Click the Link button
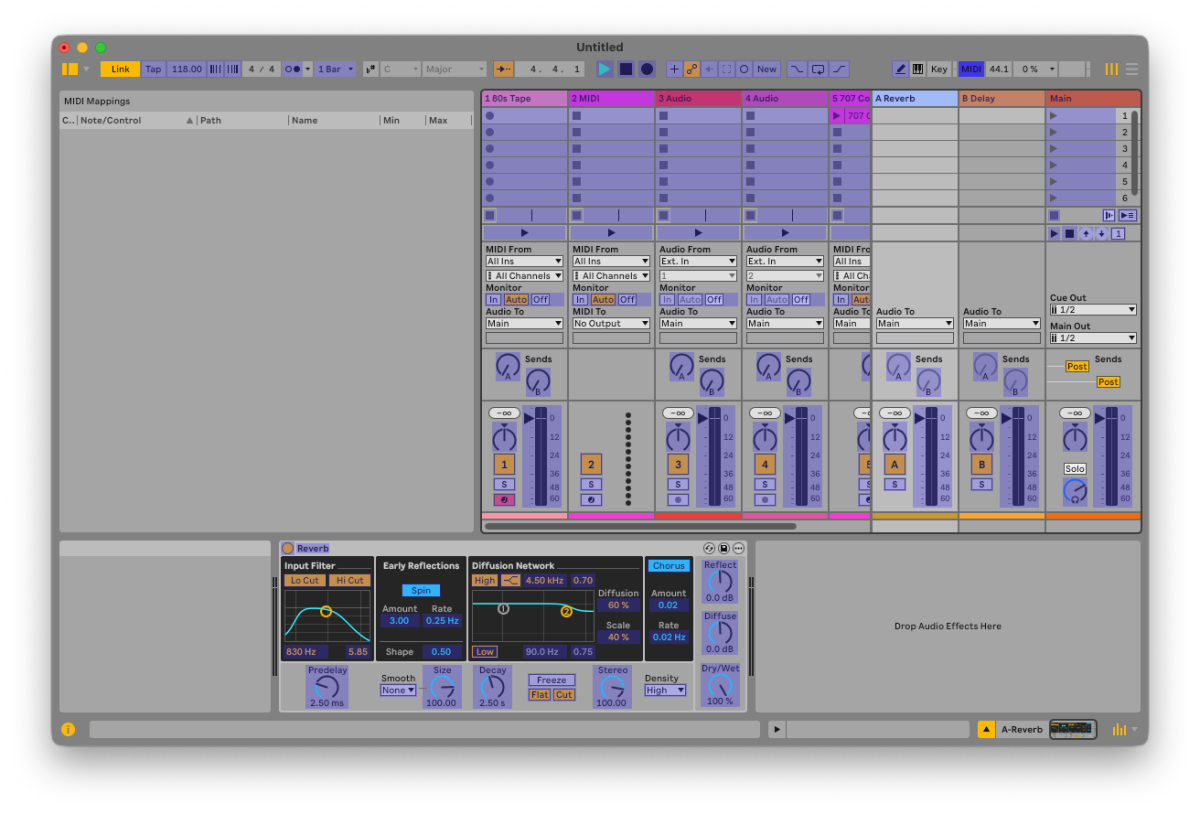The height and width of the screenshot is (814, 1200). (120, 69)
